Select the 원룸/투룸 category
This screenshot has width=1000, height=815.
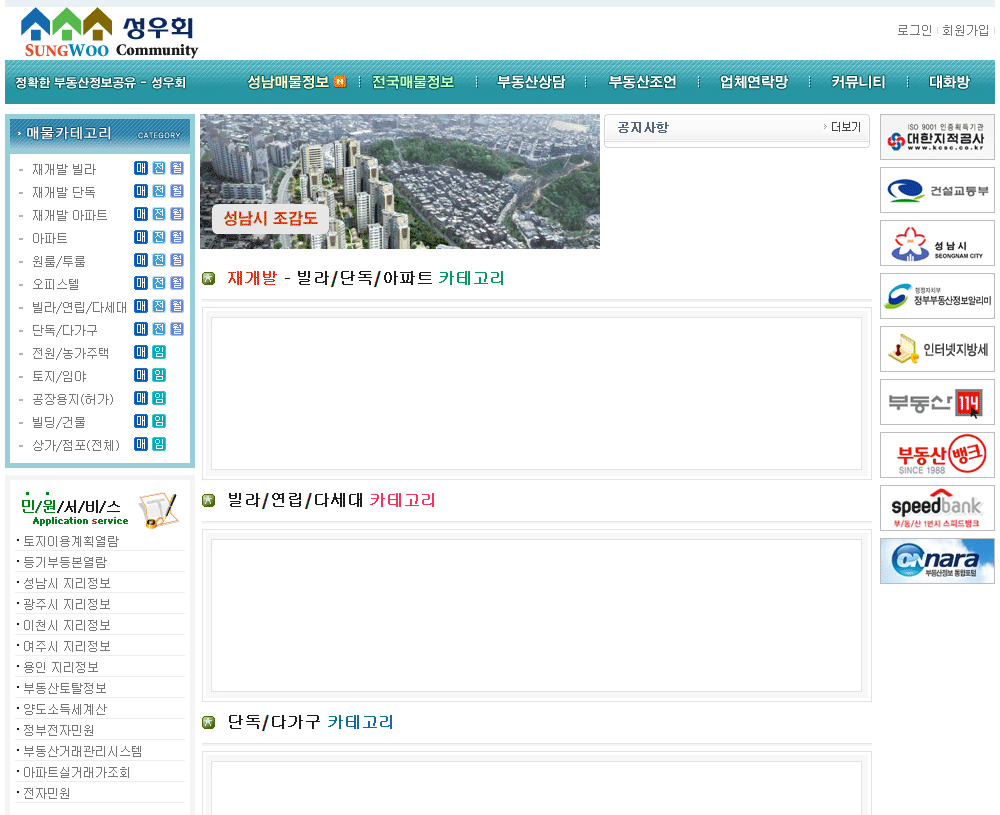59,261
